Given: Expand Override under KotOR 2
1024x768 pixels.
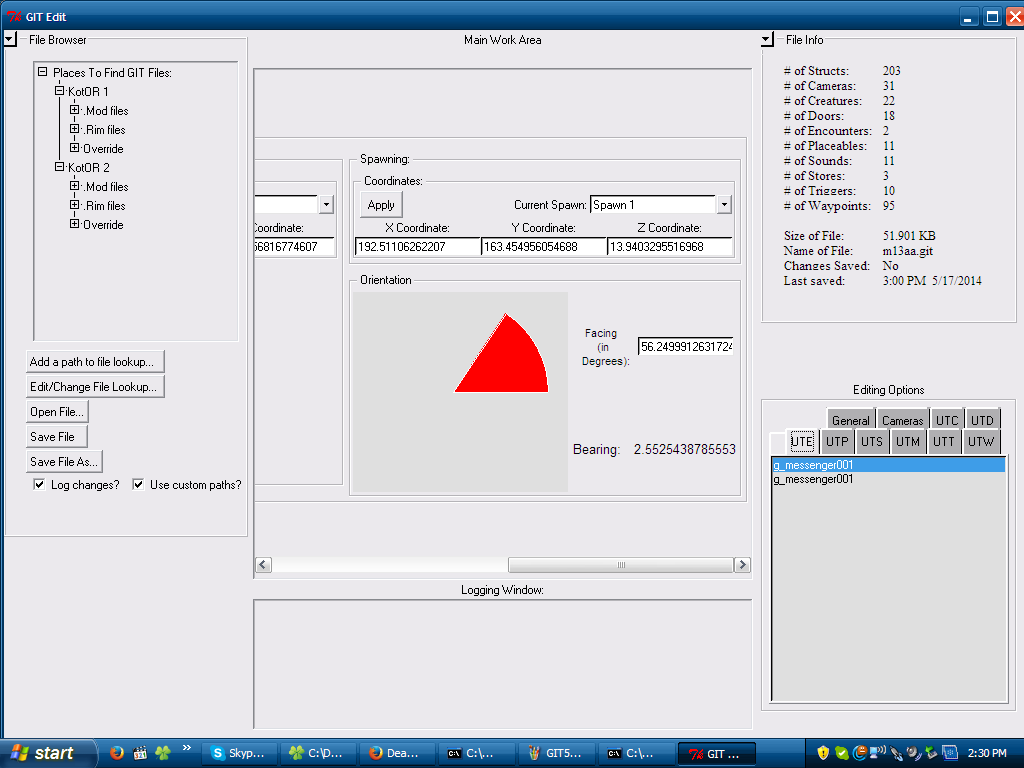Looking at the screenshot, I should (74, 223).
